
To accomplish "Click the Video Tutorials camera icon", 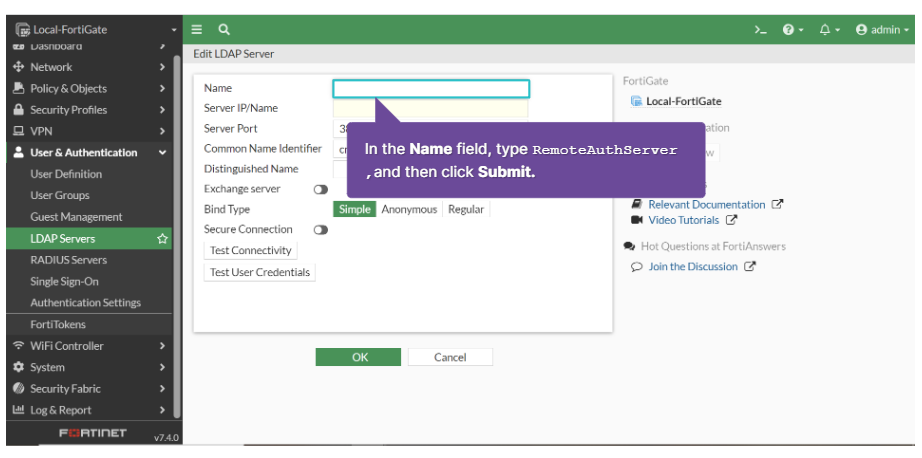I will [636, 220].
